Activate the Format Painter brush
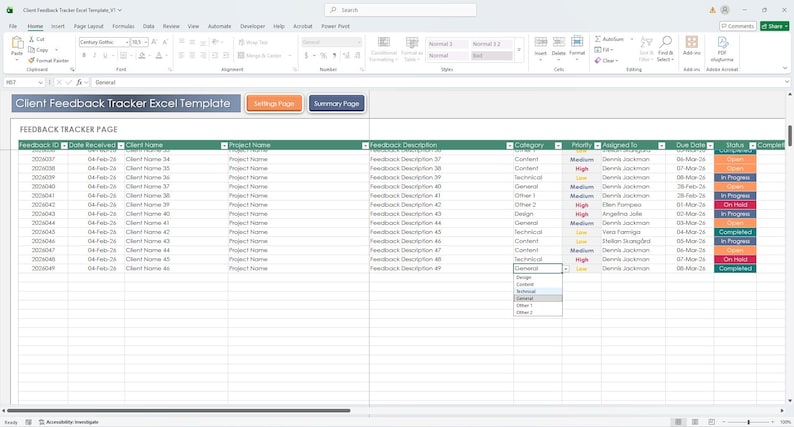Viewport: 794px width, 427px height. coord(31,60)
